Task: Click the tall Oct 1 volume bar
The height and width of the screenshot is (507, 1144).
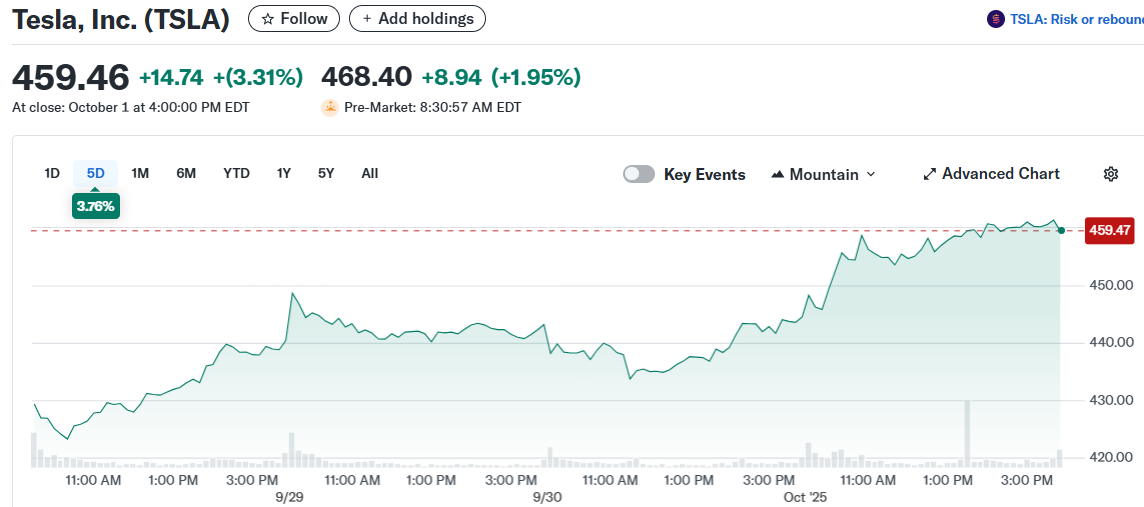Action: (x=967, y=433)
